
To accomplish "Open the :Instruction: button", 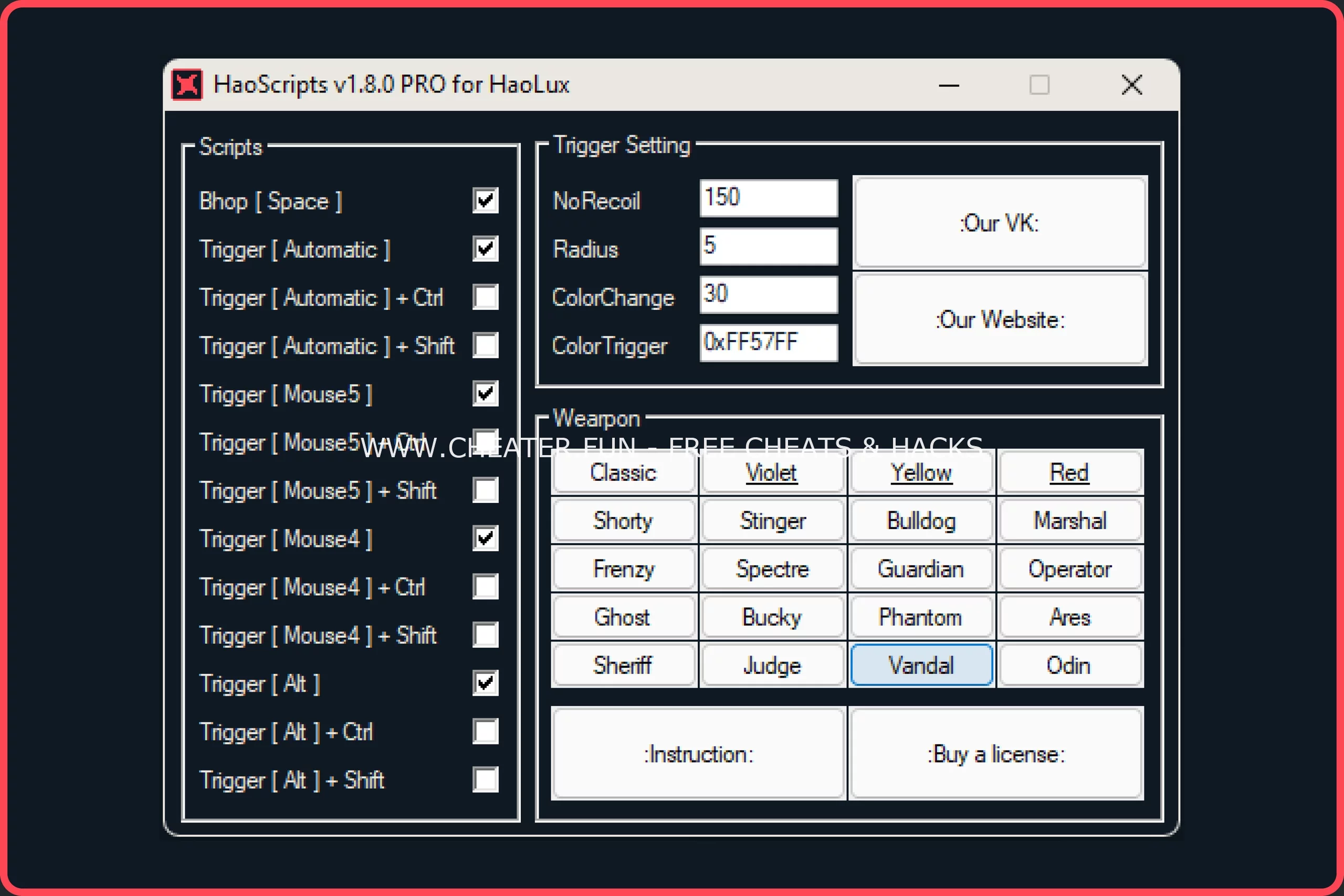I will click(698, 754).
